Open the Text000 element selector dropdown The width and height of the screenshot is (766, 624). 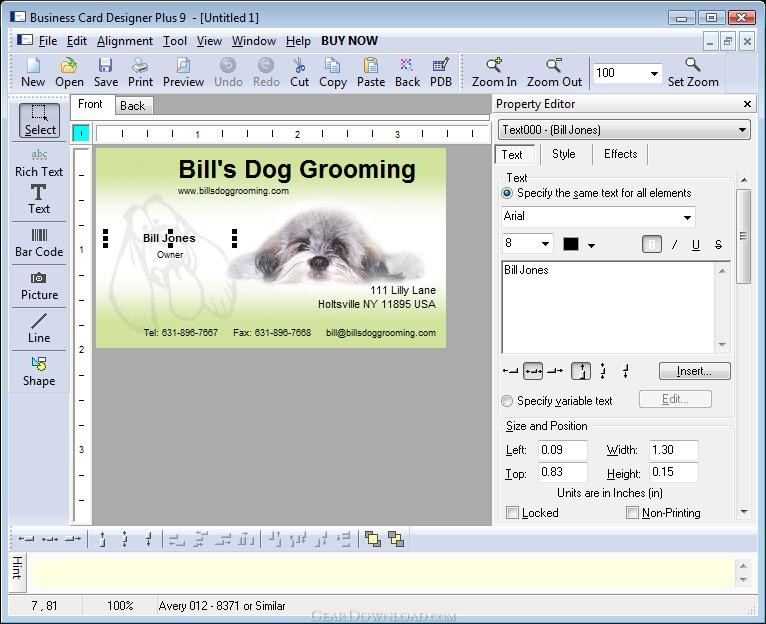click(x=742, y=130)
